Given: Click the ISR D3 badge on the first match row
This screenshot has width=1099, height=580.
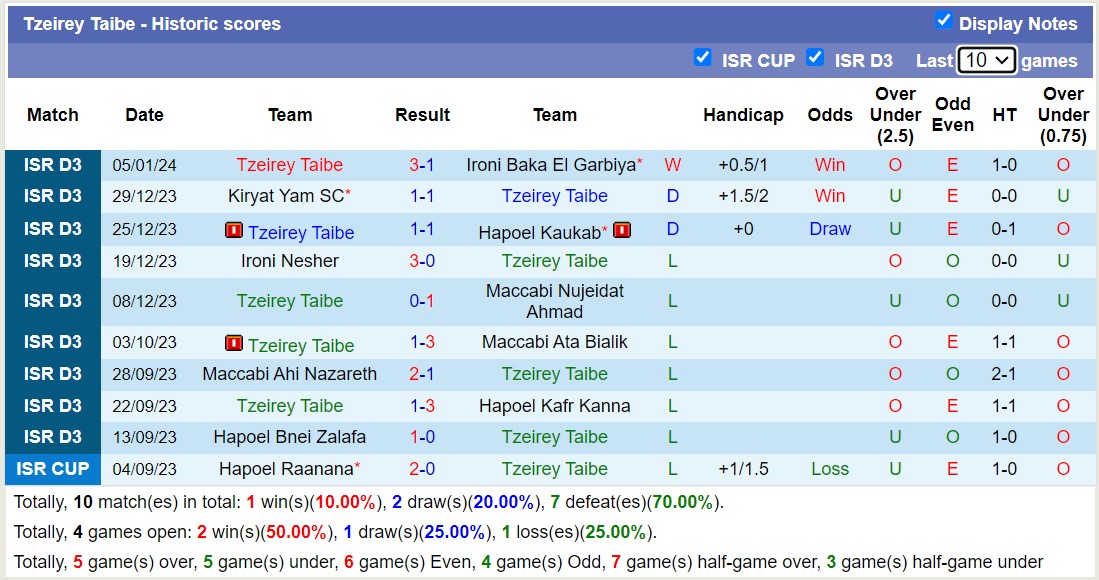Looking at the screenshot, I should point(52,165).
